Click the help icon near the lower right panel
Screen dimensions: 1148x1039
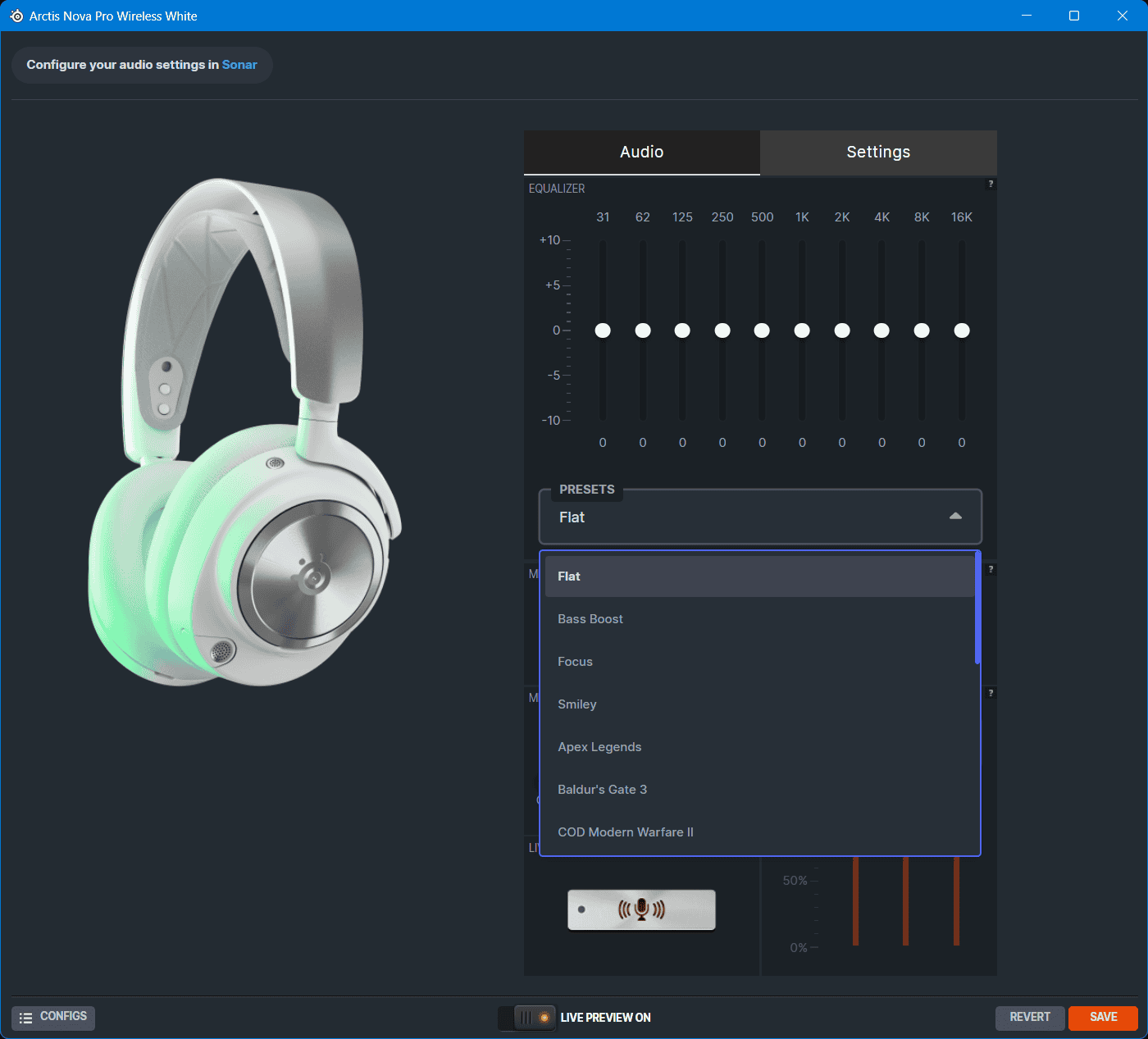(991, 693)
